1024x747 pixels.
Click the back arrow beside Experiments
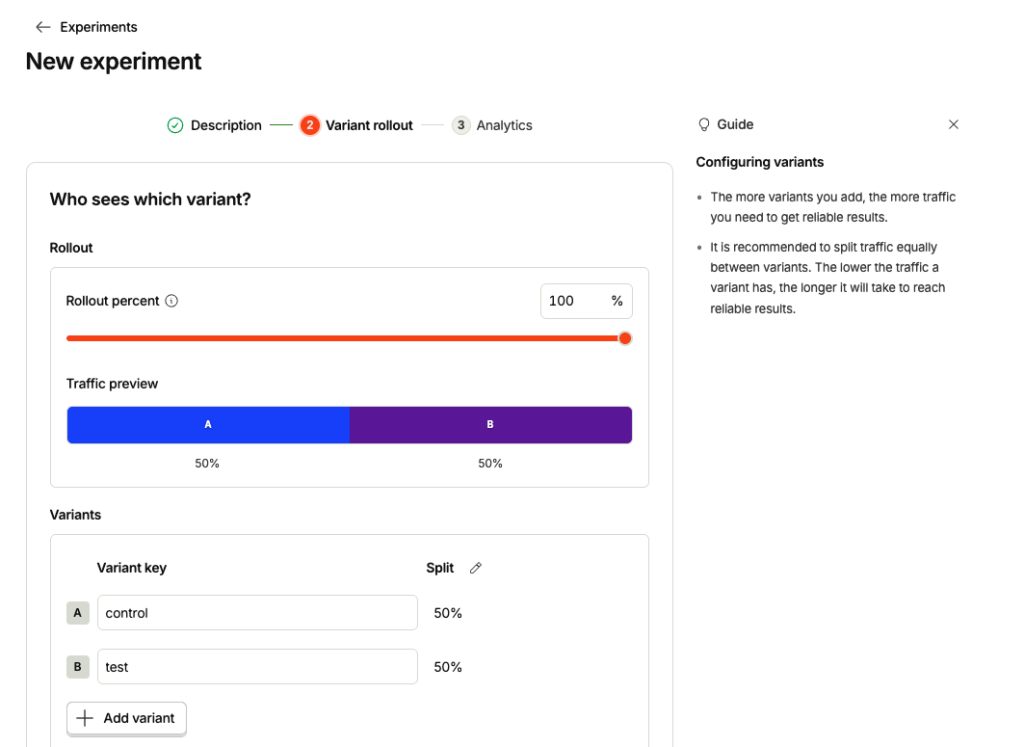click(43, 27)
